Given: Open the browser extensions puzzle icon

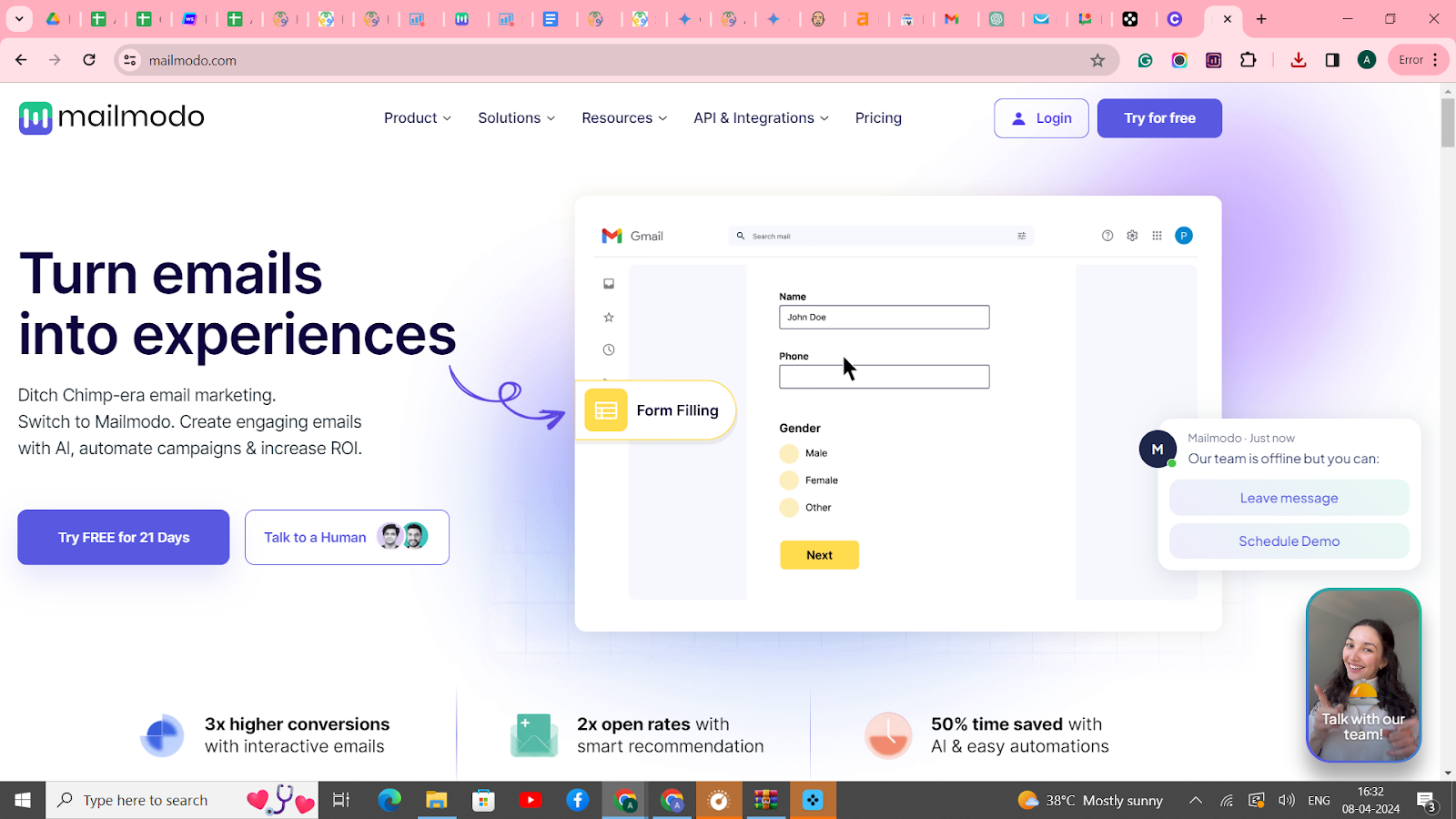Looking at the screenshot, I should click(x=1249, y=60).
